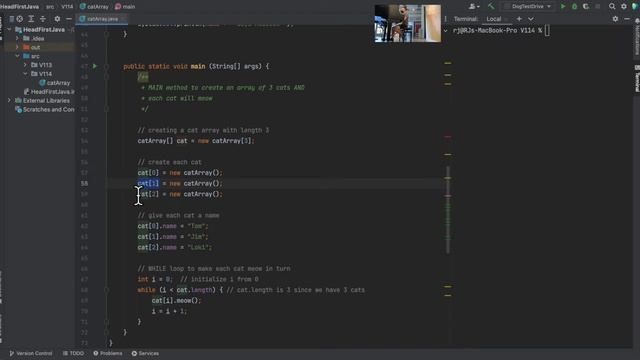Switch to the Local terminal tab
Viewport: 640px width, 360px height.
pos(493,19)
